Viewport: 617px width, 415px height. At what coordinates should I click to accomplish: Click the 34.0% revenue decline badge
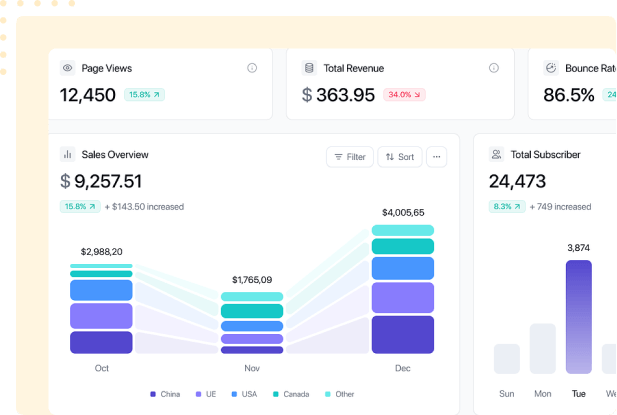tap(405, 95)
